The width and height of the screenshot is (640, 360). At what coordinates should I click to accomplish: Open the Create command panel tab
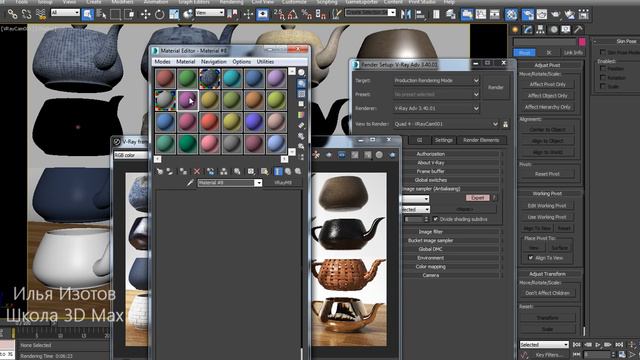coord(515,29)
